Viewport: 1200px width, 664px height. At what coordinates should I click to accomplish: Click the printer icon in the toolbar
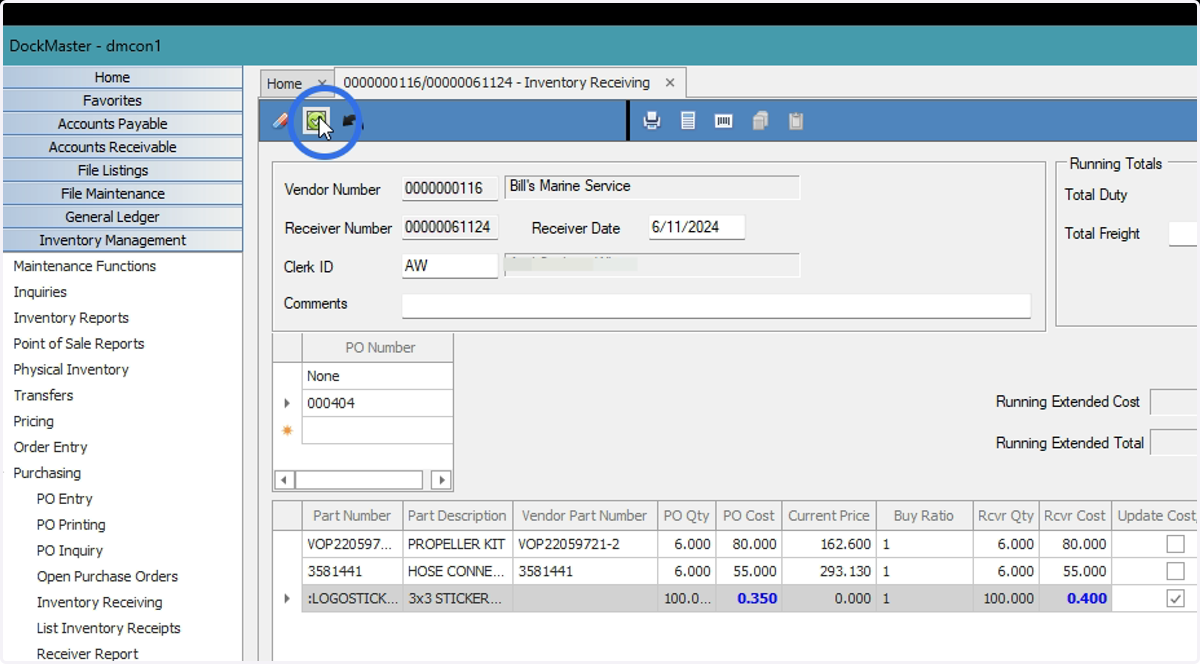click(x=652, y=121)
